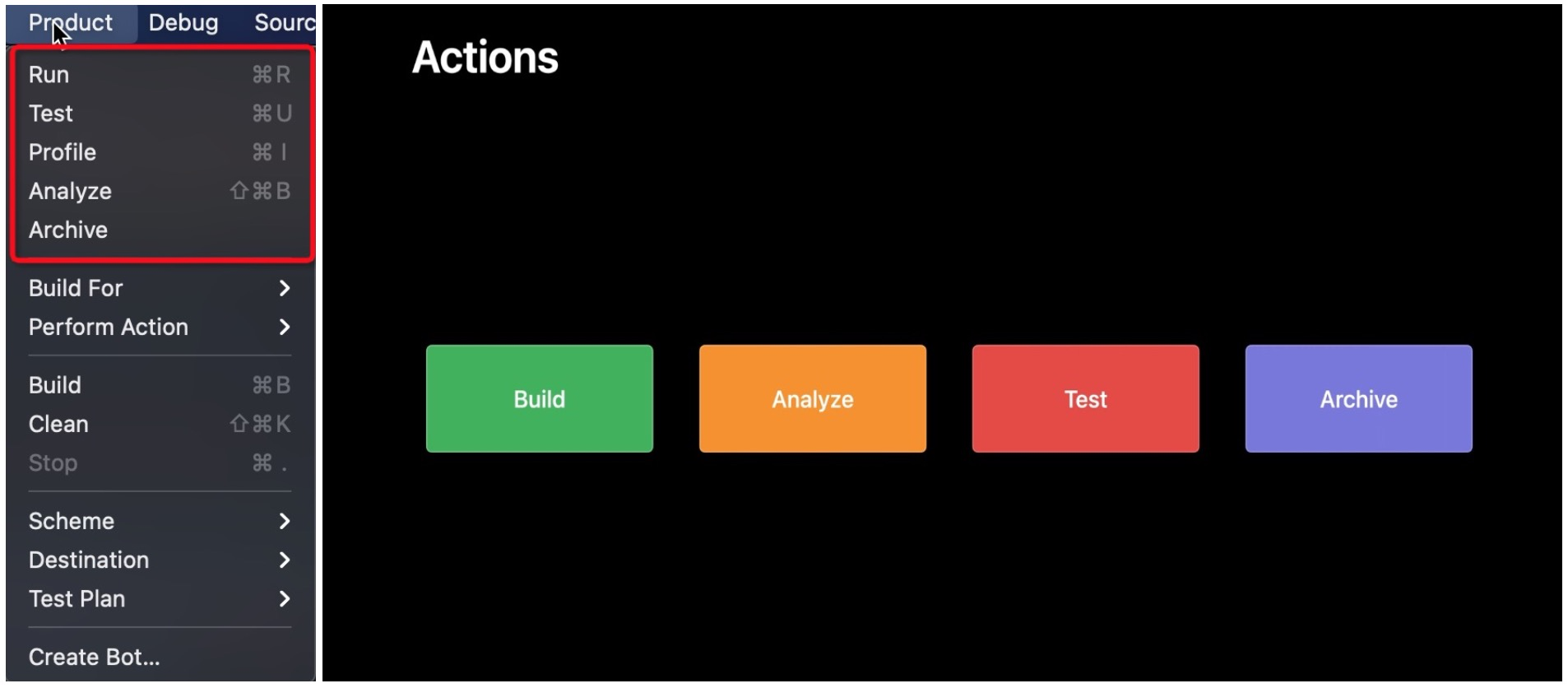Viewport: 1568px width, 688px height.
Task: Select the Test menu entry
Action: coord(160,114)
